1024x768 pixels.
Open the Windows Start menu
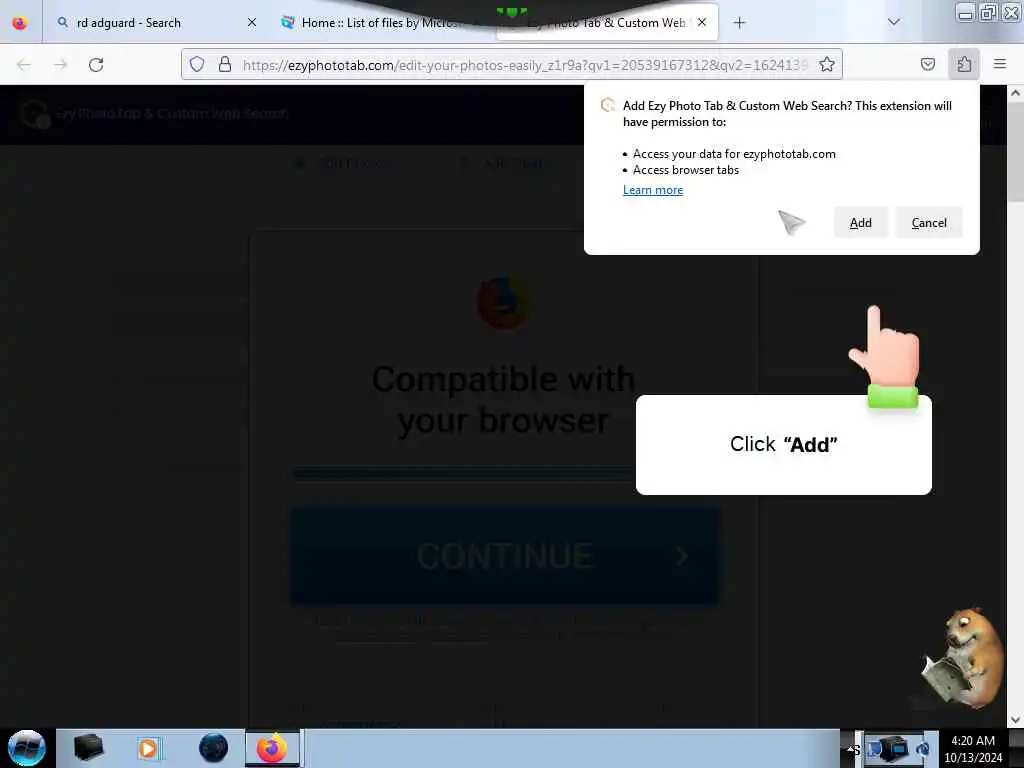[x=27, y=748]
